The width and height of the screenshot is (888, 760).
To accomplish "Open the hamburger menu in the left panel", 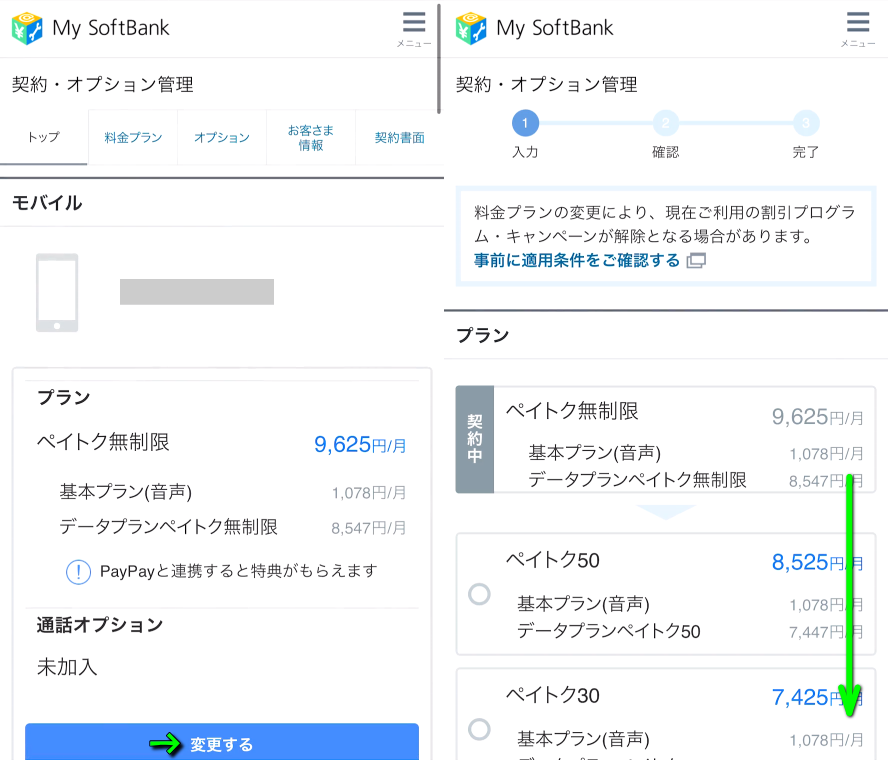I will pos(414,28).
